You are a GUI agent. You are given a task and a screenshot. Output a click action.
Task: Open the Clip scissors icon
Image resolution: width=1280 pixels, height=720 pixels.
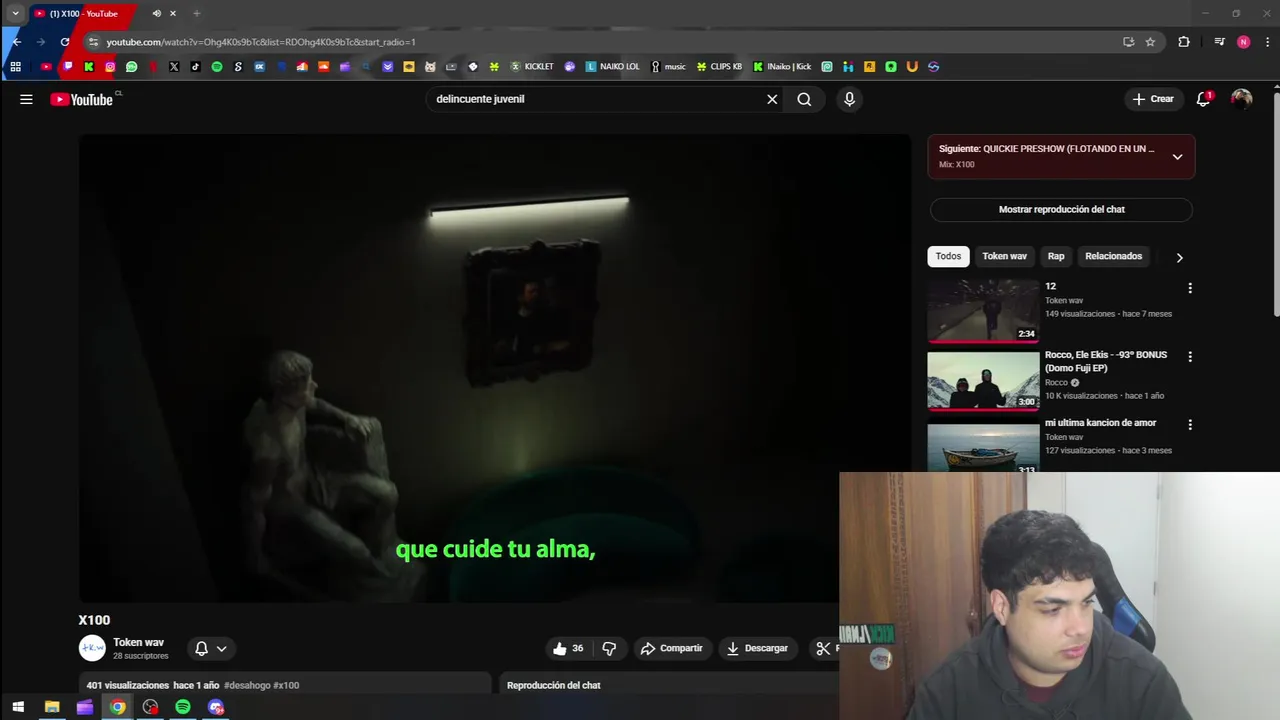point(823,648)
